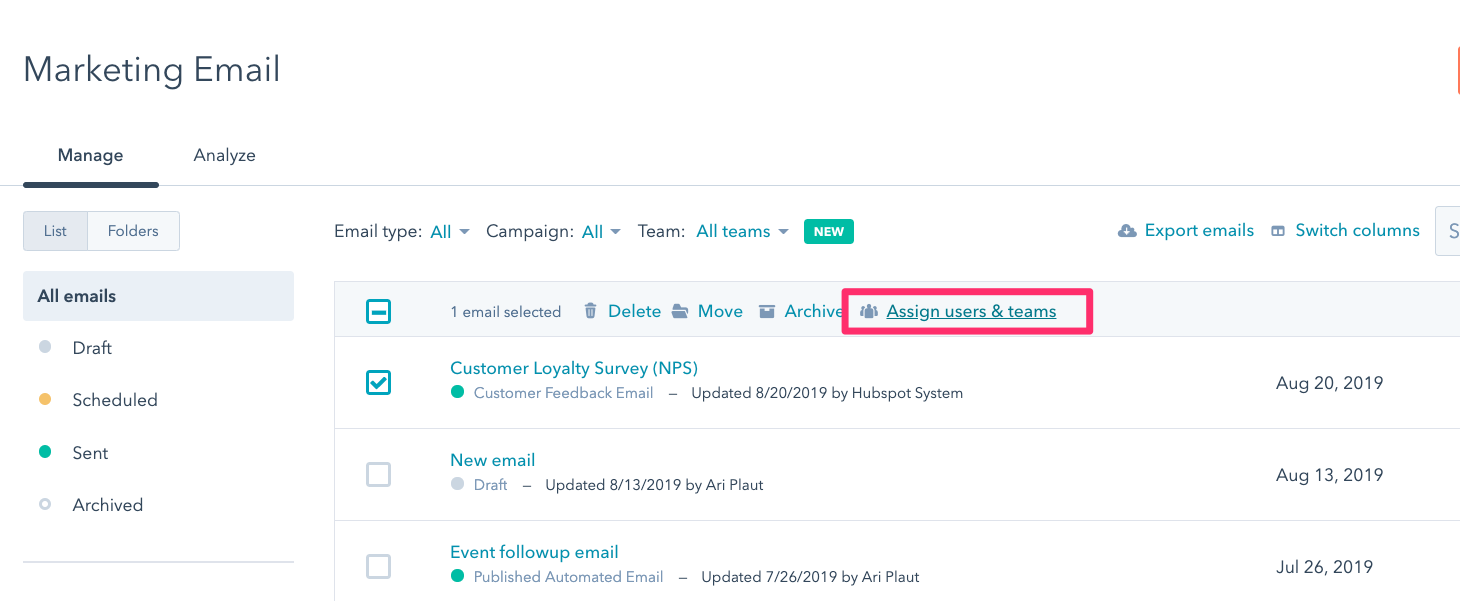Viewport: 1460px width, 601px height.
Task: Open the Team All teams dropdown
Action: [743, 232]
